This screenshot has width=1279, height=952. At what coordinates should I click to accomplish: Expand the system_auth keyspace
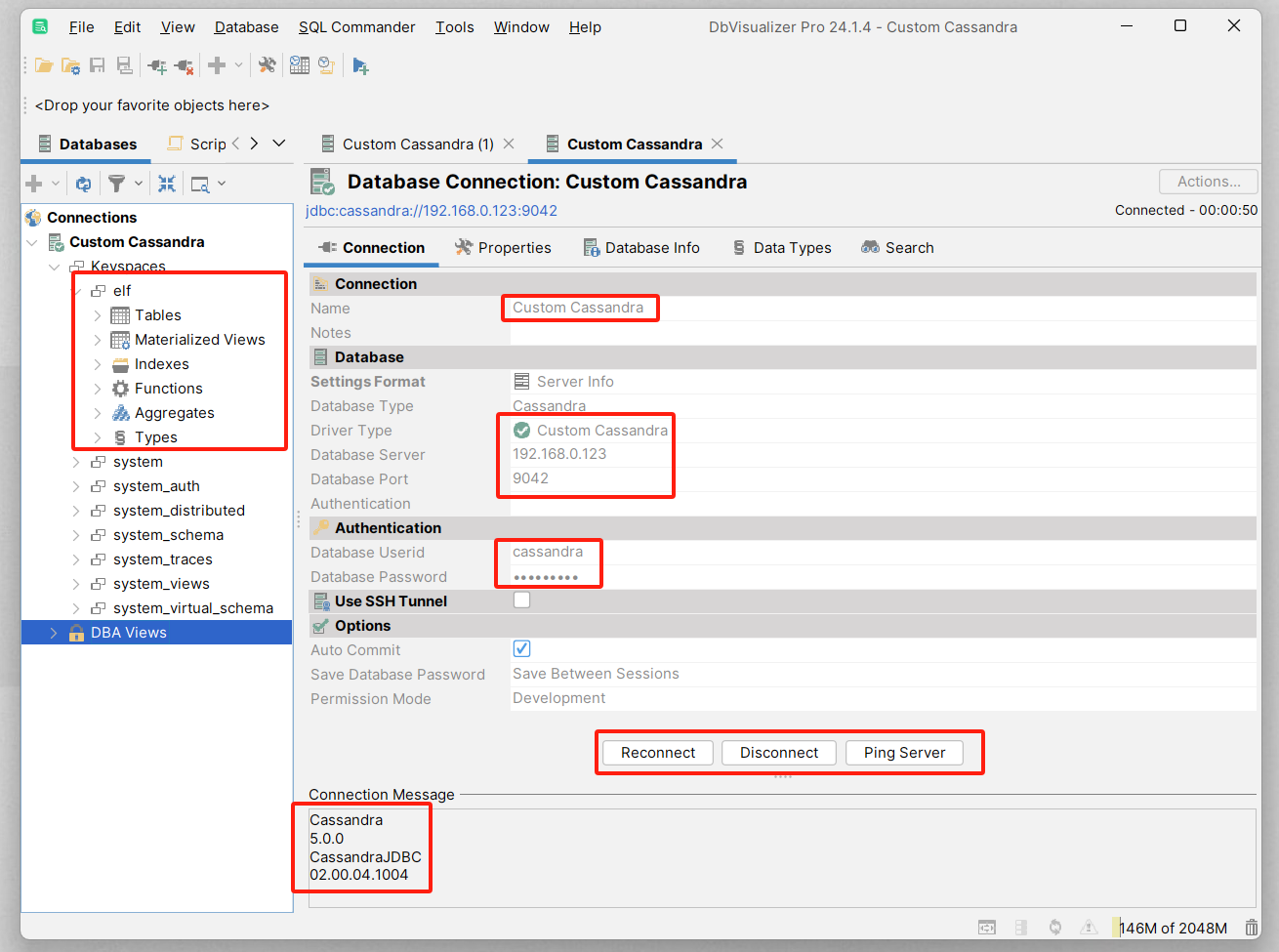tap(76, 486)
